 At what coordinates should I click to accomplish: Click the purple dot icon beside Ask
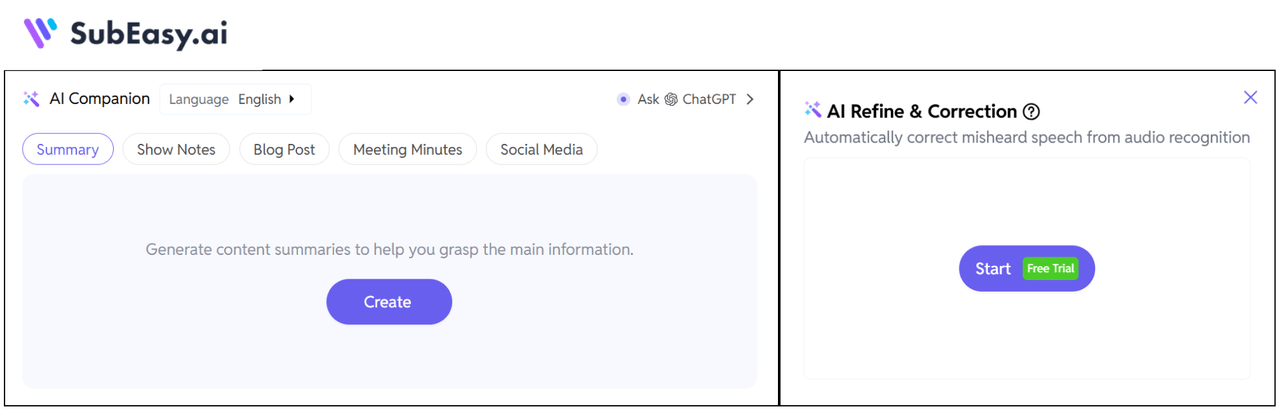pyautogui.click(x=623, y=99)
